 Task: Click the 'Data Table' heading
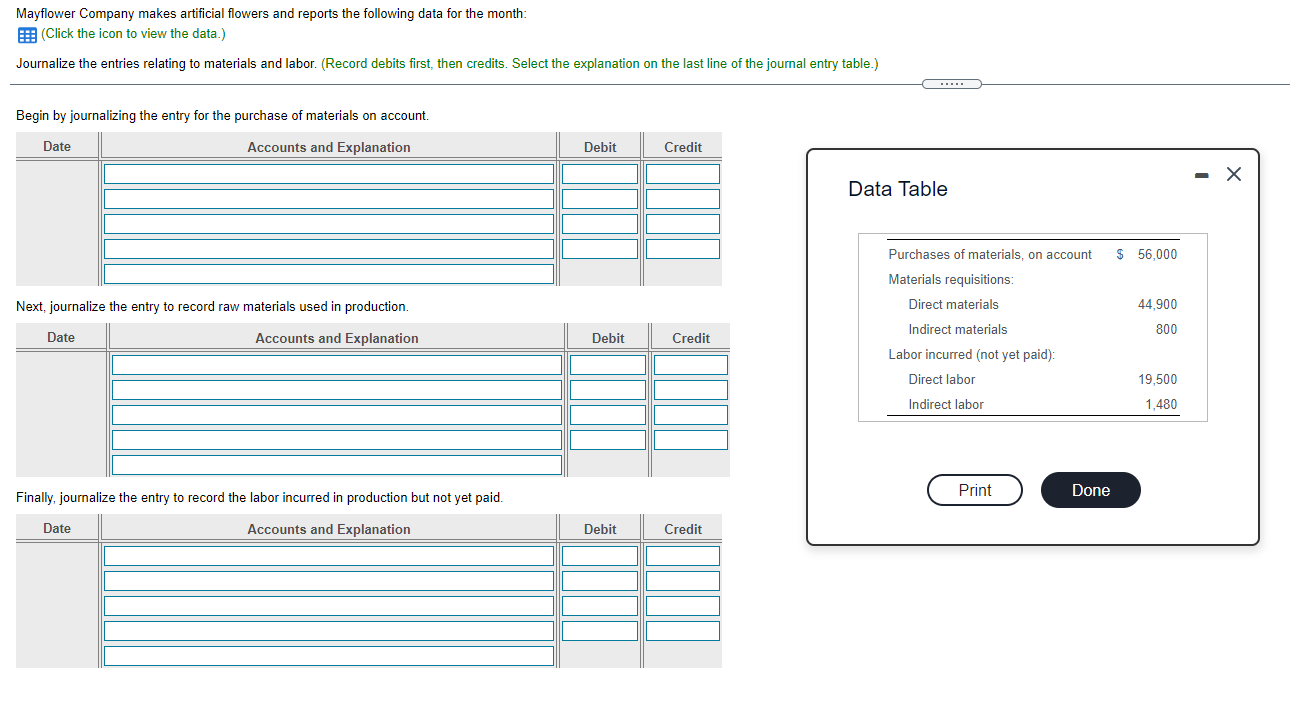898,189
